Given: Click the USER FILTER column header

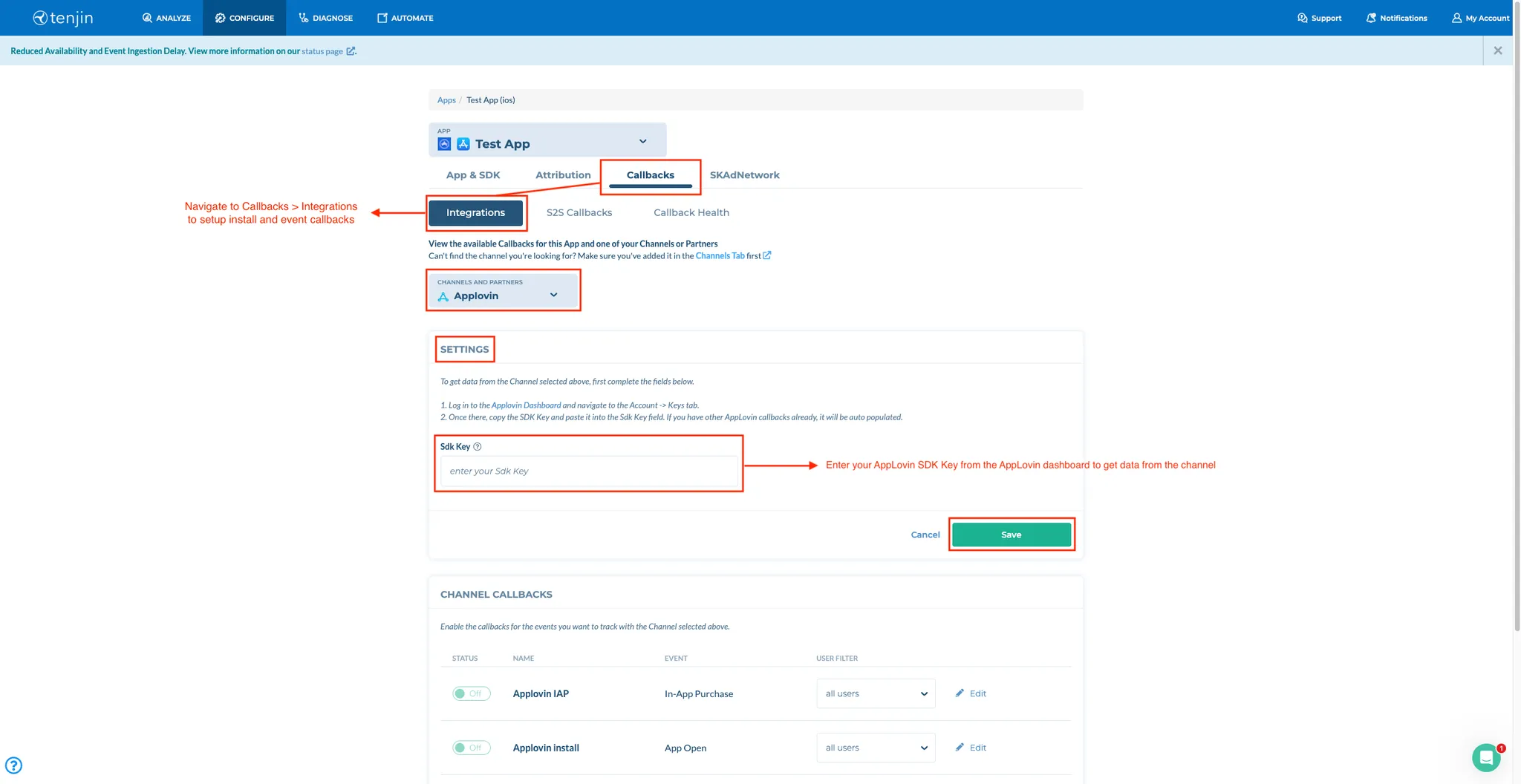Looking at the screenshot, I should coord(837,659).
